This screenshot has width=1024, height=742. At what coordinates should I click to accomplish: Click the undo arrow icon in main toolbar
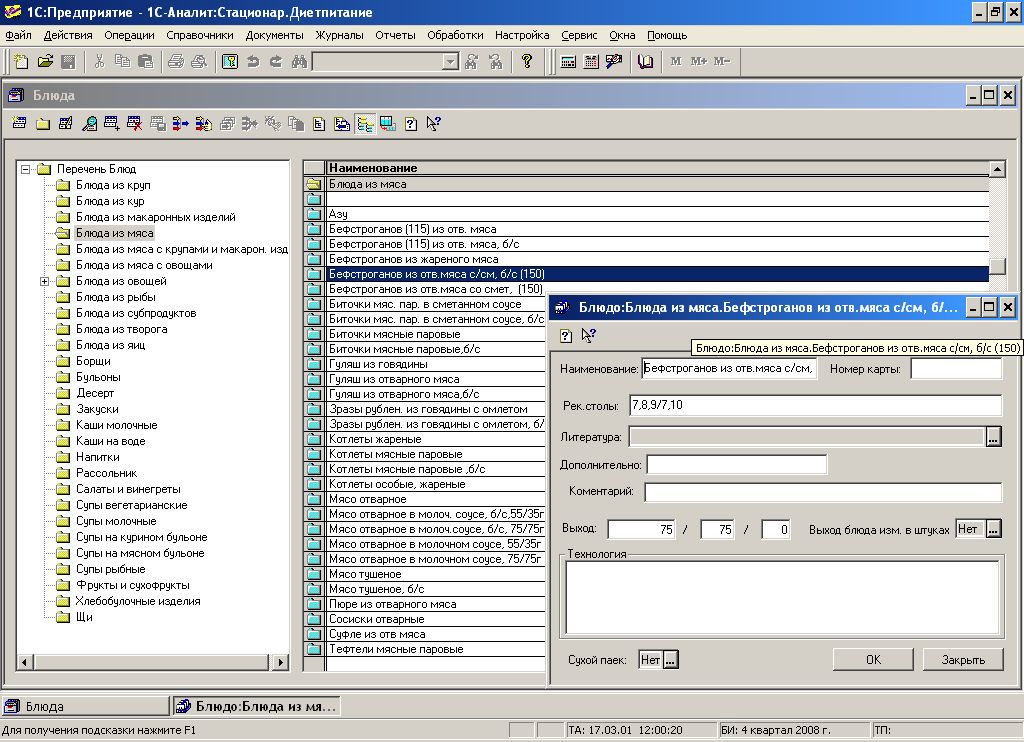253,61
